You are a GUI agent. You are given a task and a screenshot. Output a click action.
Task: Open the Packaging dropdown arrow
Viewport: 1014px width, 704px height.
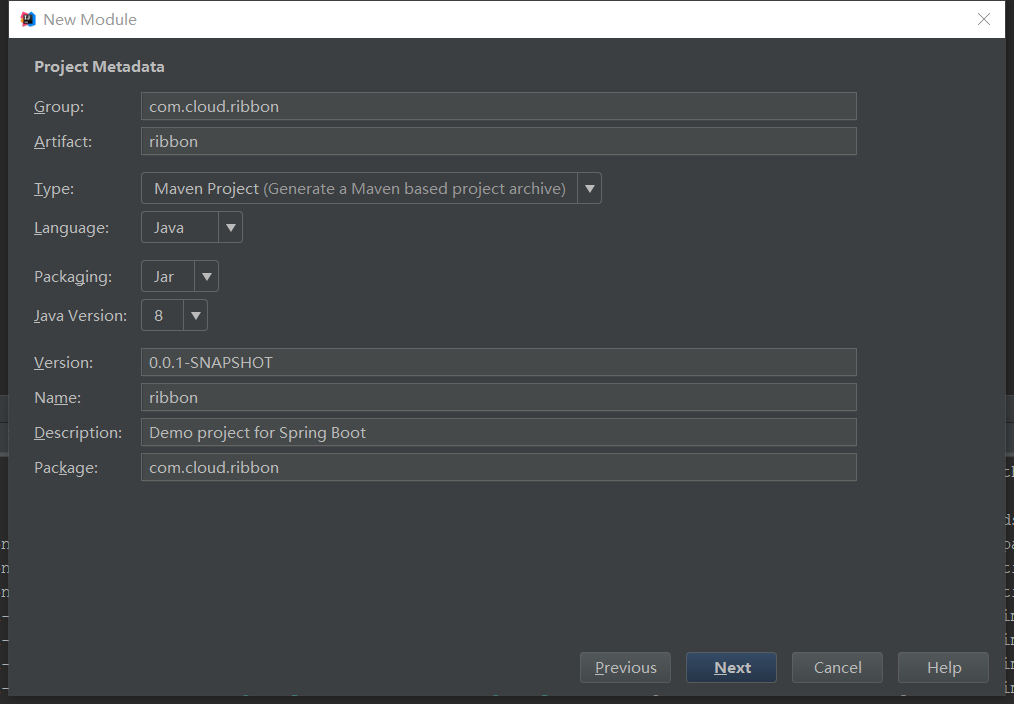206,277
